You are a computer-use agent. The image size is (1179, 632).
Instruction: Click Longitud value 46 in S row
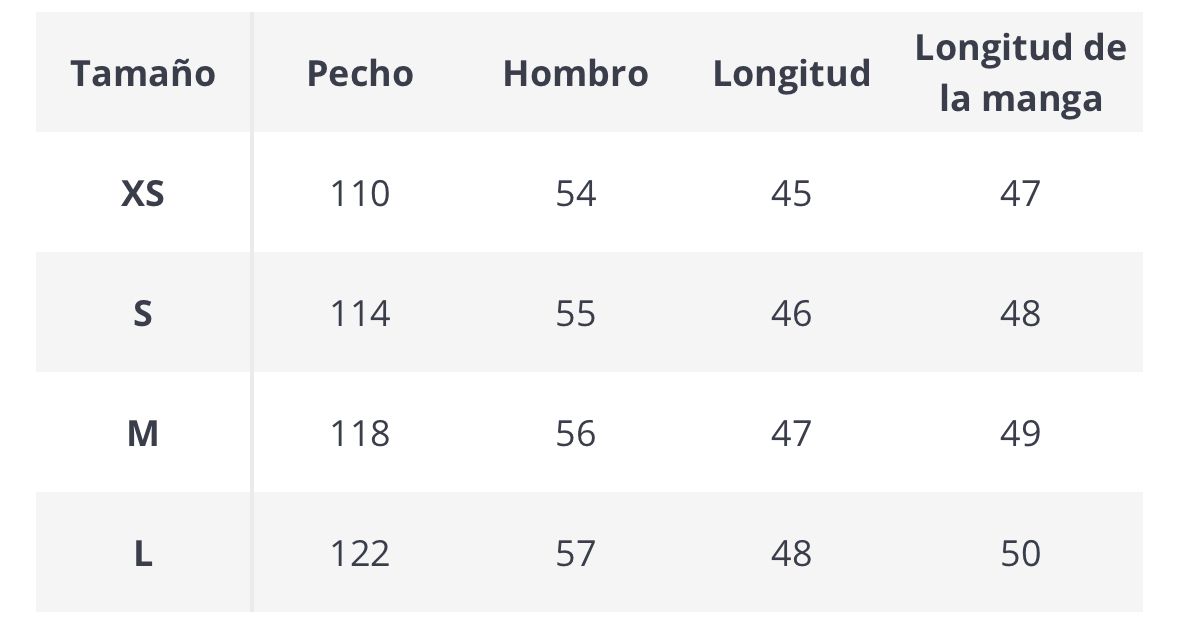tap(791, 314)
